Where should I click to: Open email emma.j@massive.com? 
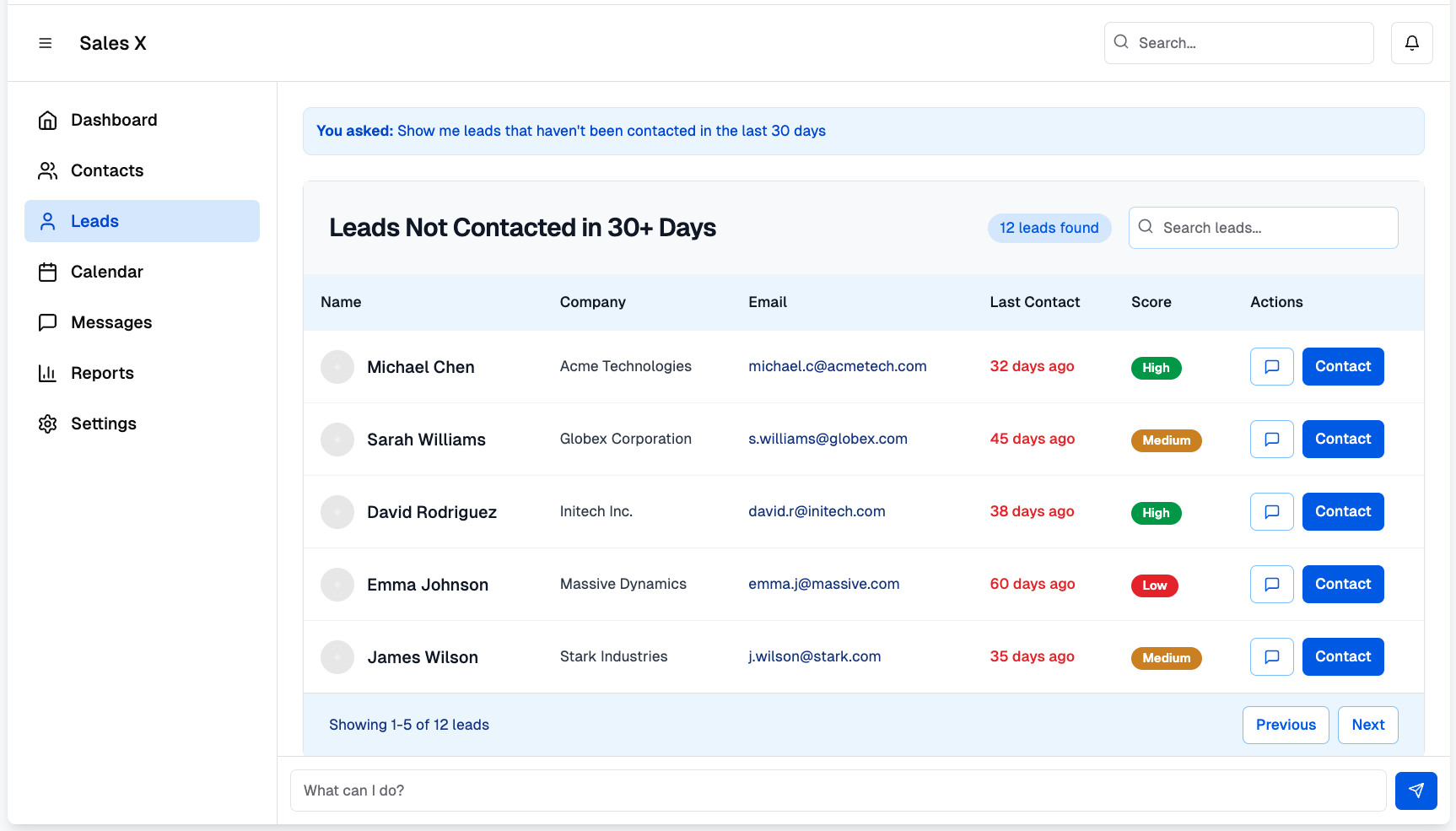tap(823, 584)
